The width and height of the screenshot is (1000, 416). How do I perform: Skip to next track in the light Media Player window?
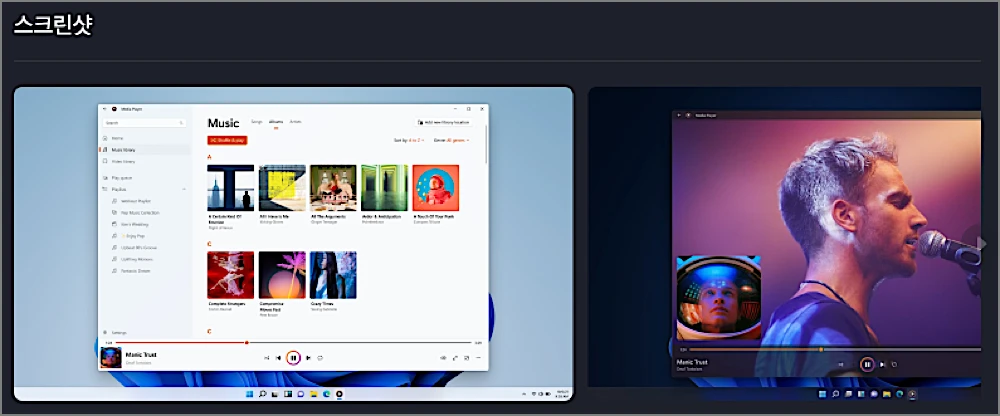tap(308, 358)
